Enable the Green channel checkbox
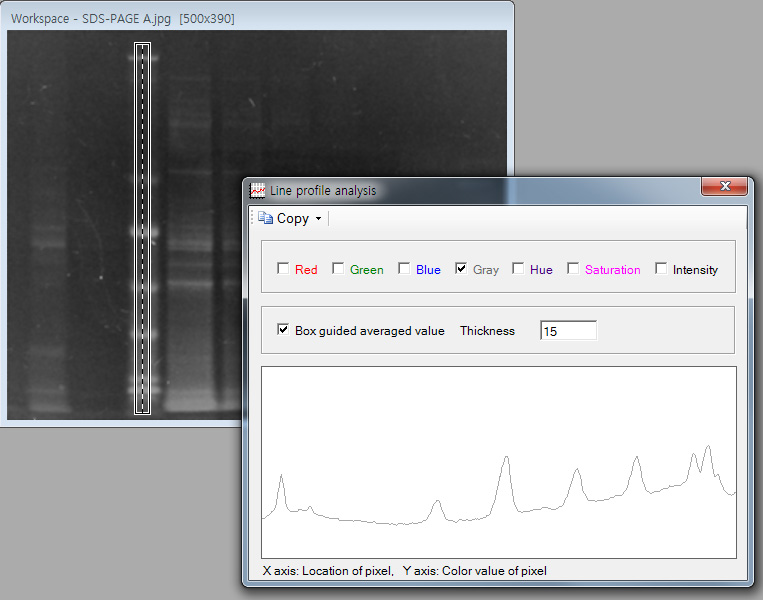Screen dimensions: 763x600 [x=338, y=269]
